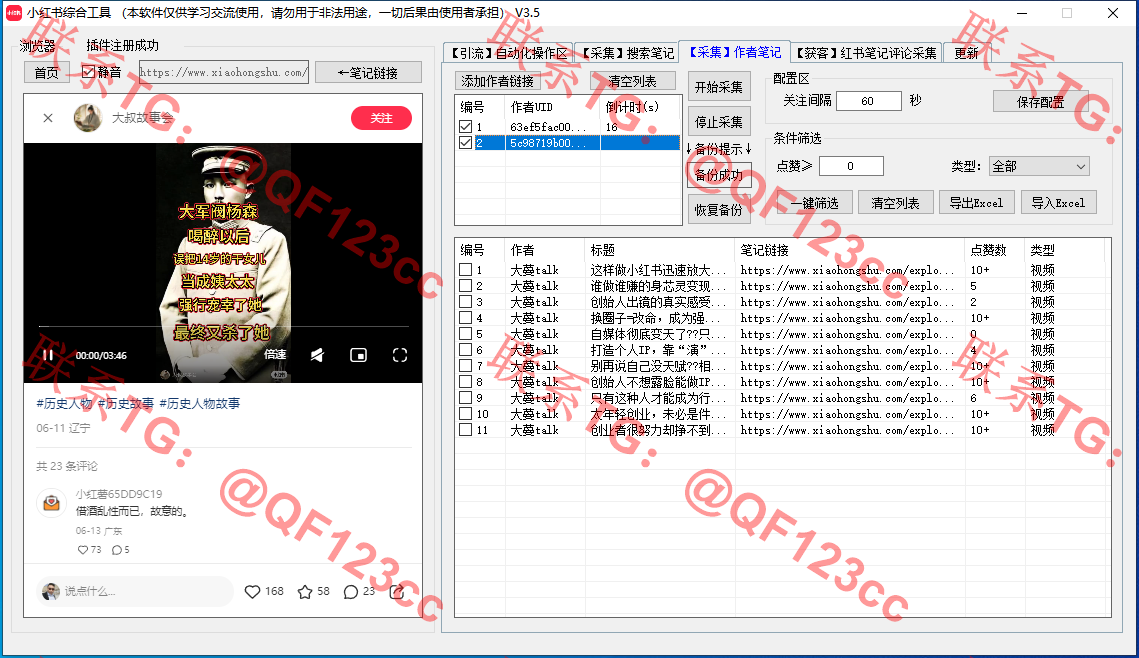Click the 插件注册成功 status text
This screenshot has height=658, width=1139.
(122, 45)
